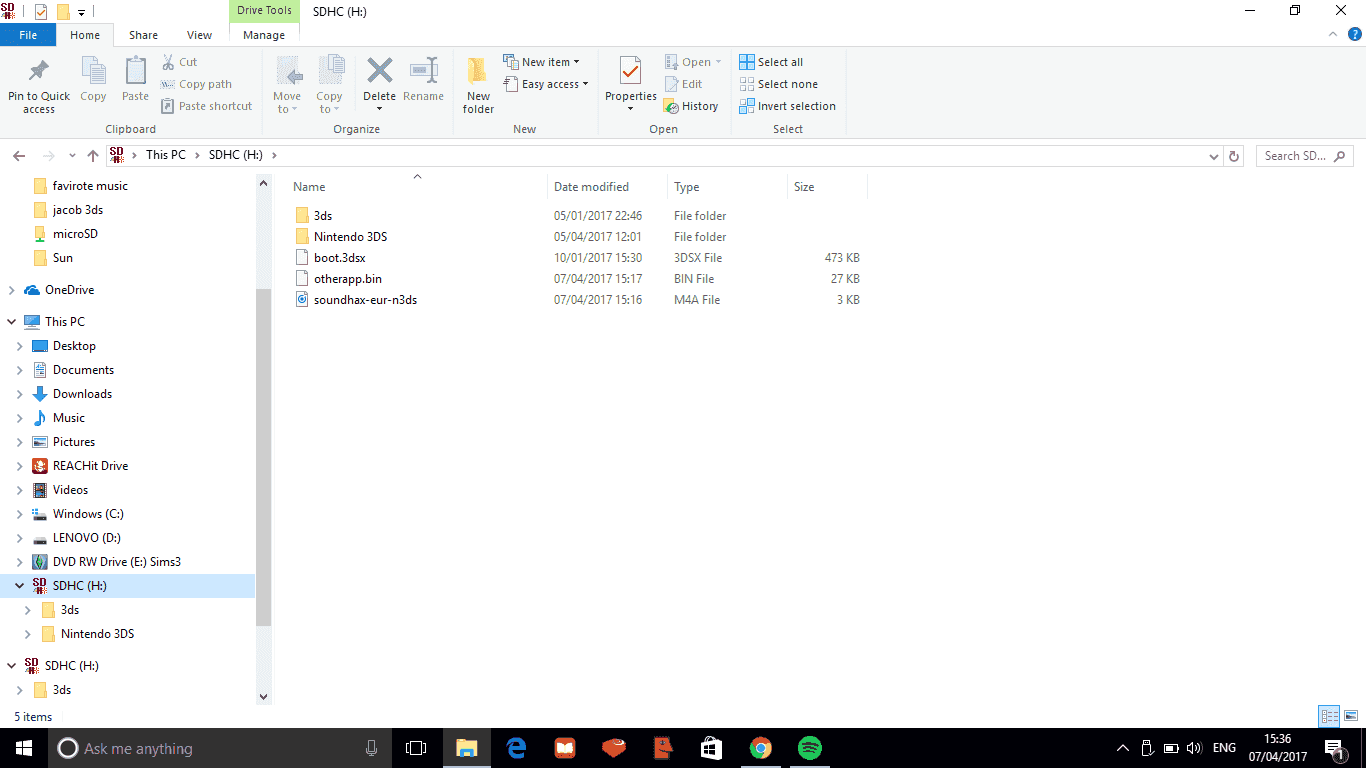The image size is (1366, 768).
Task: Open the New item dropdown
Action: pyautogui.click(x=541, y=62)
